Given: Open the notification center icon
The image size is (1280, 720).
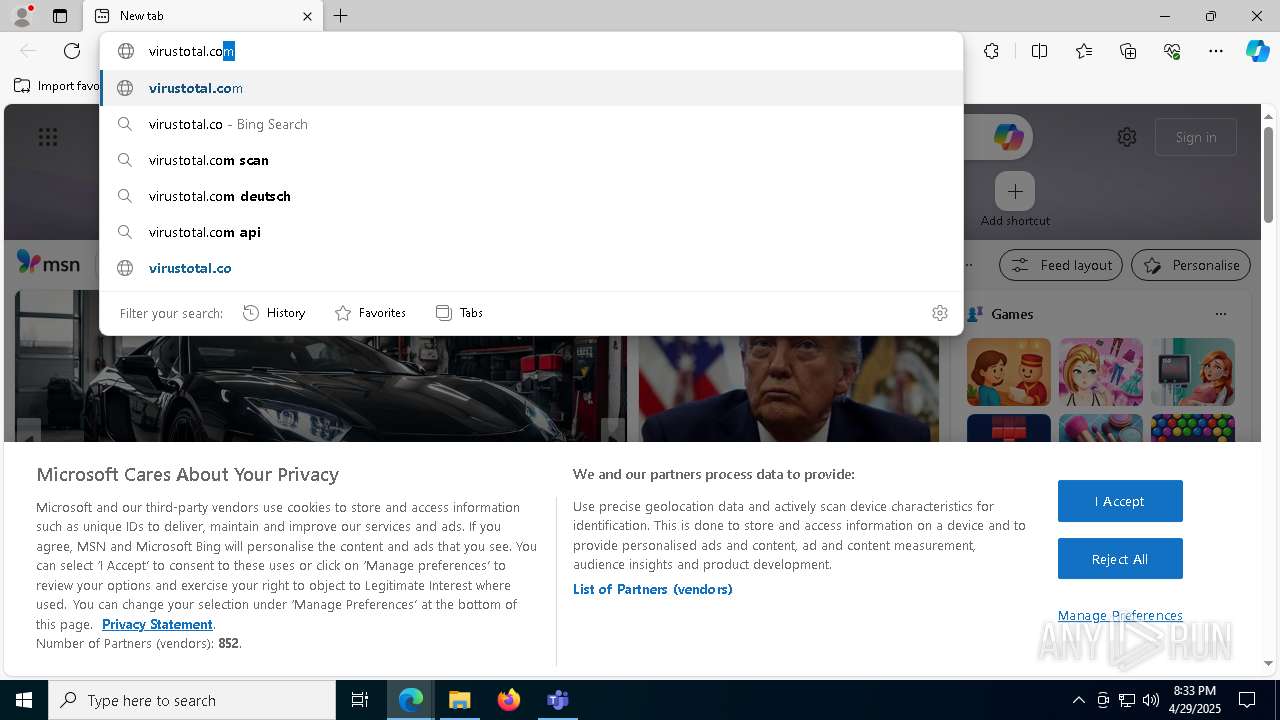Looking at the screenshot, I should (x=1247, y=700).
